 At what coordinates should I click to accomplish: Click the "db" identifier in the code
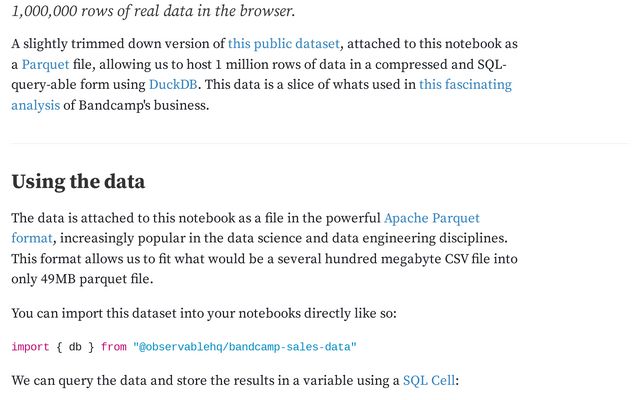[x=75, y=347]
